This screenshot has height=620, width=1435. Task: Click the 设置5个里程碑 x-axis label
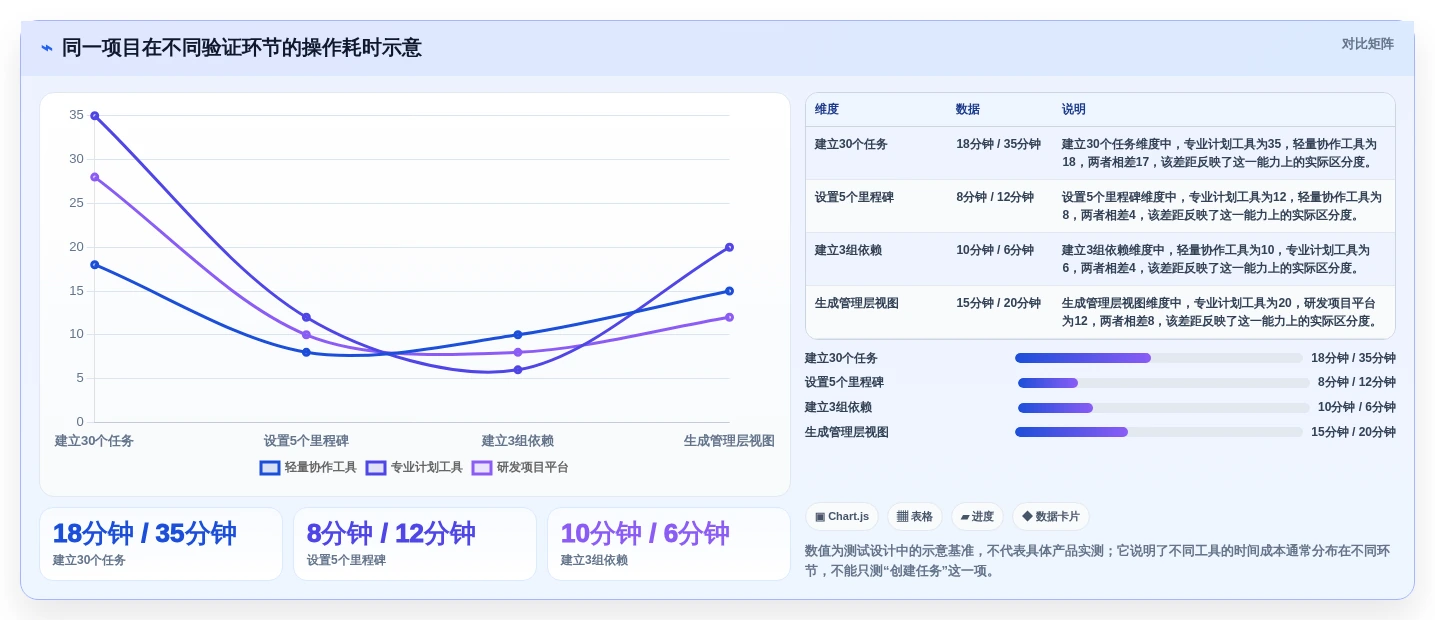click(306, 441)
